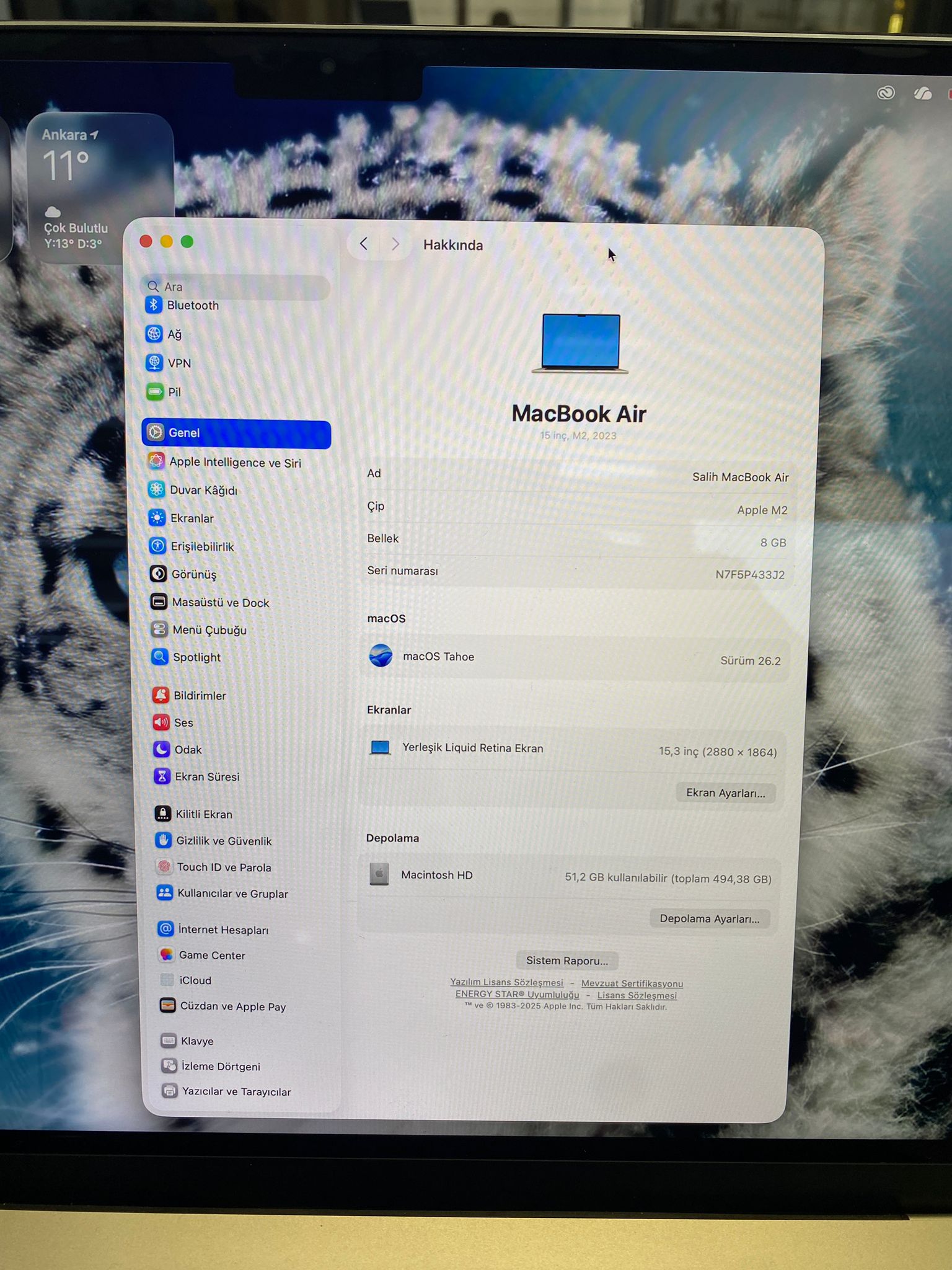The width and height of the screenshot is (952, 1270).
Task: Click the İzleme Dörtgeni trackpad icon
Action: [169, 1065]
